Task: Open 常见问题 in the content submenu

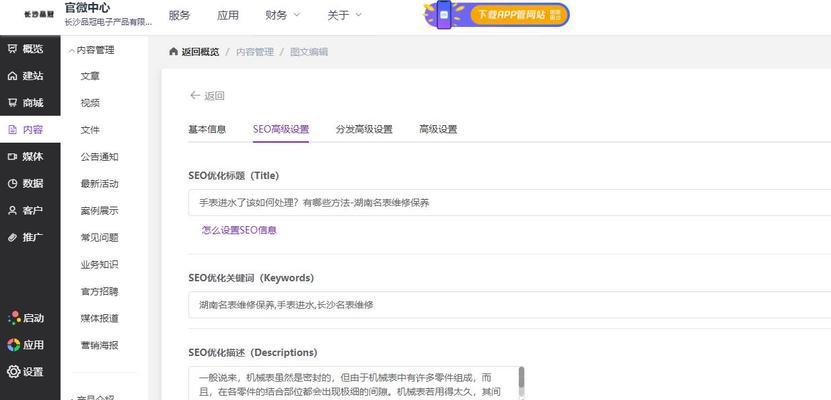Action: tap(100, 237)
